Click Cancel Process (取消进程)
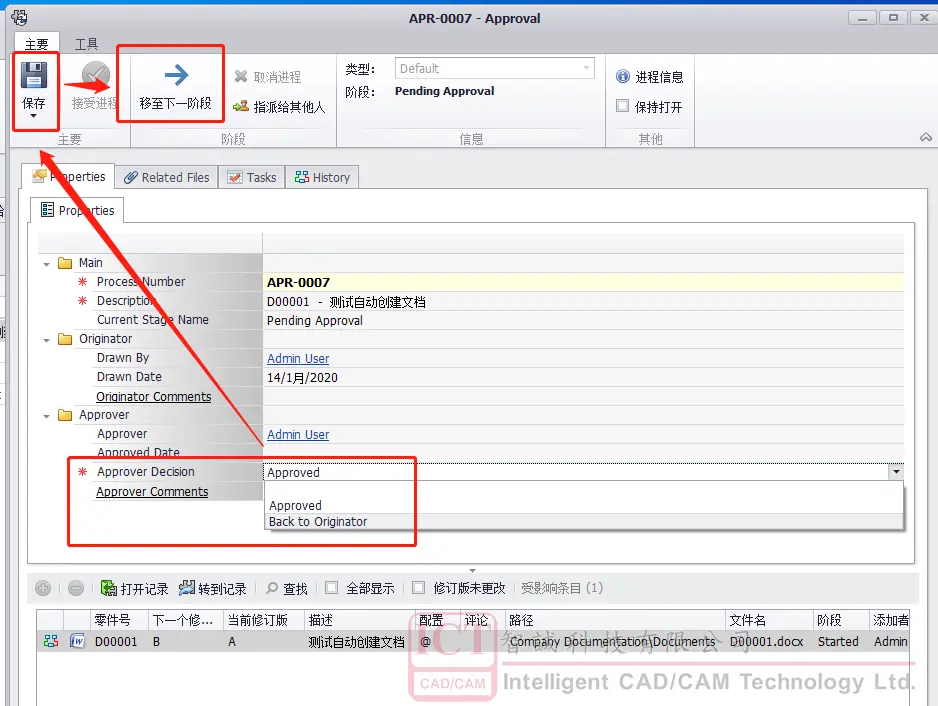 268,77
